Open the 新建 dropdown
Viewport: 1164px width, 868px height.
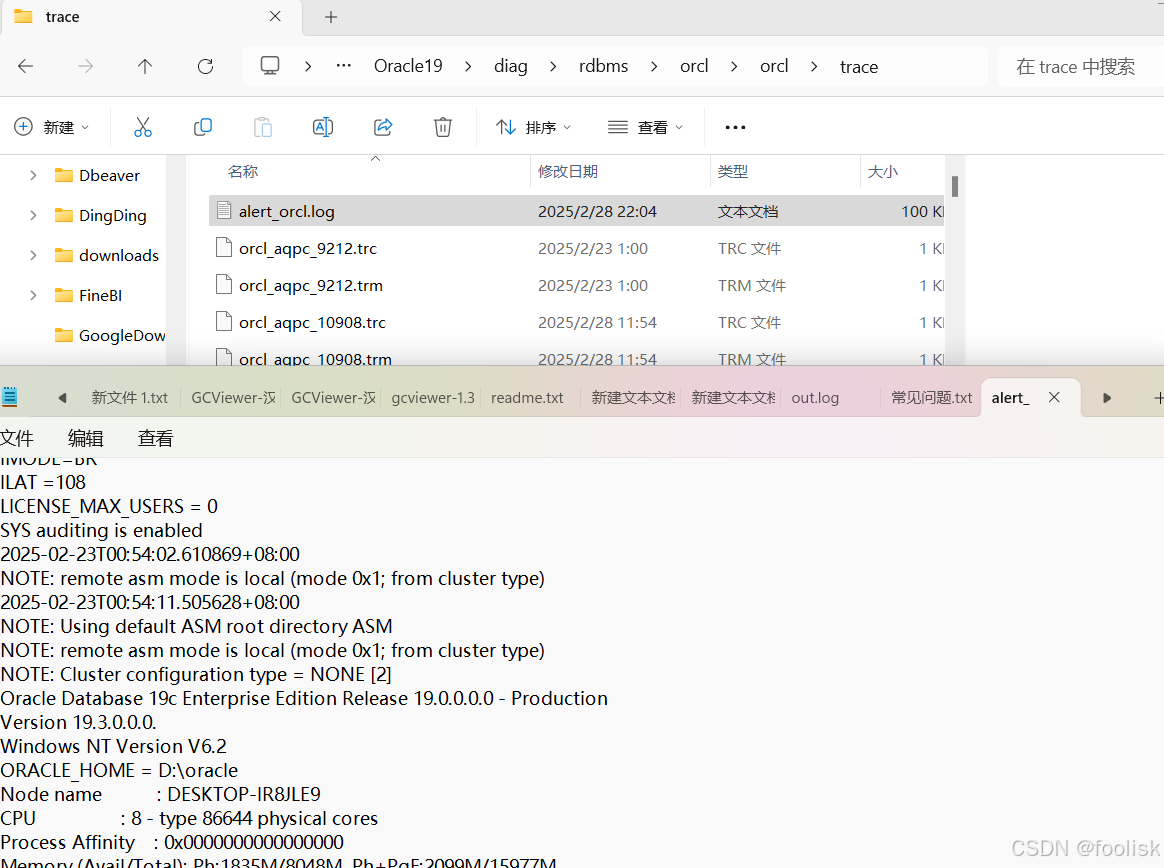click(52, 127)
